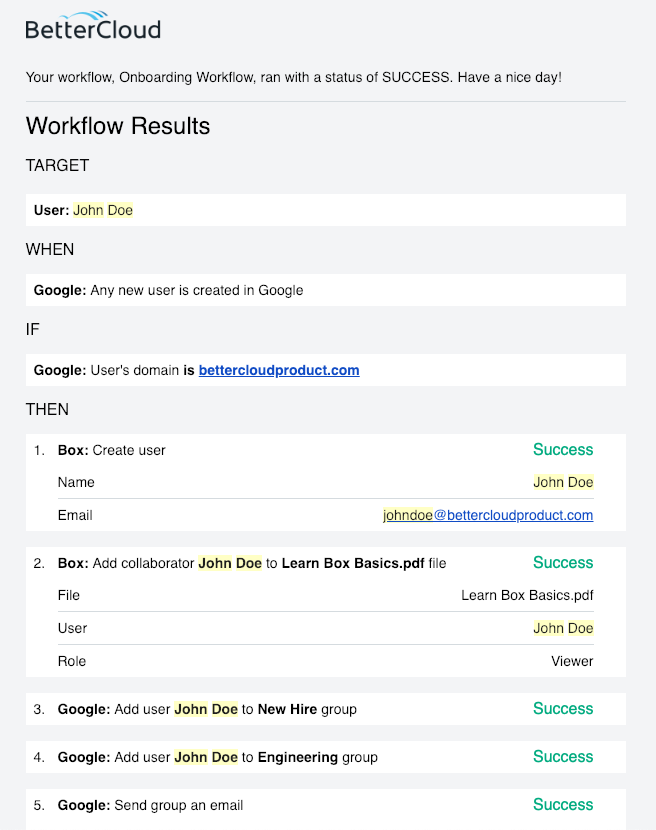
Task: Click the John Doe target user name
Action: coord(103,210)
